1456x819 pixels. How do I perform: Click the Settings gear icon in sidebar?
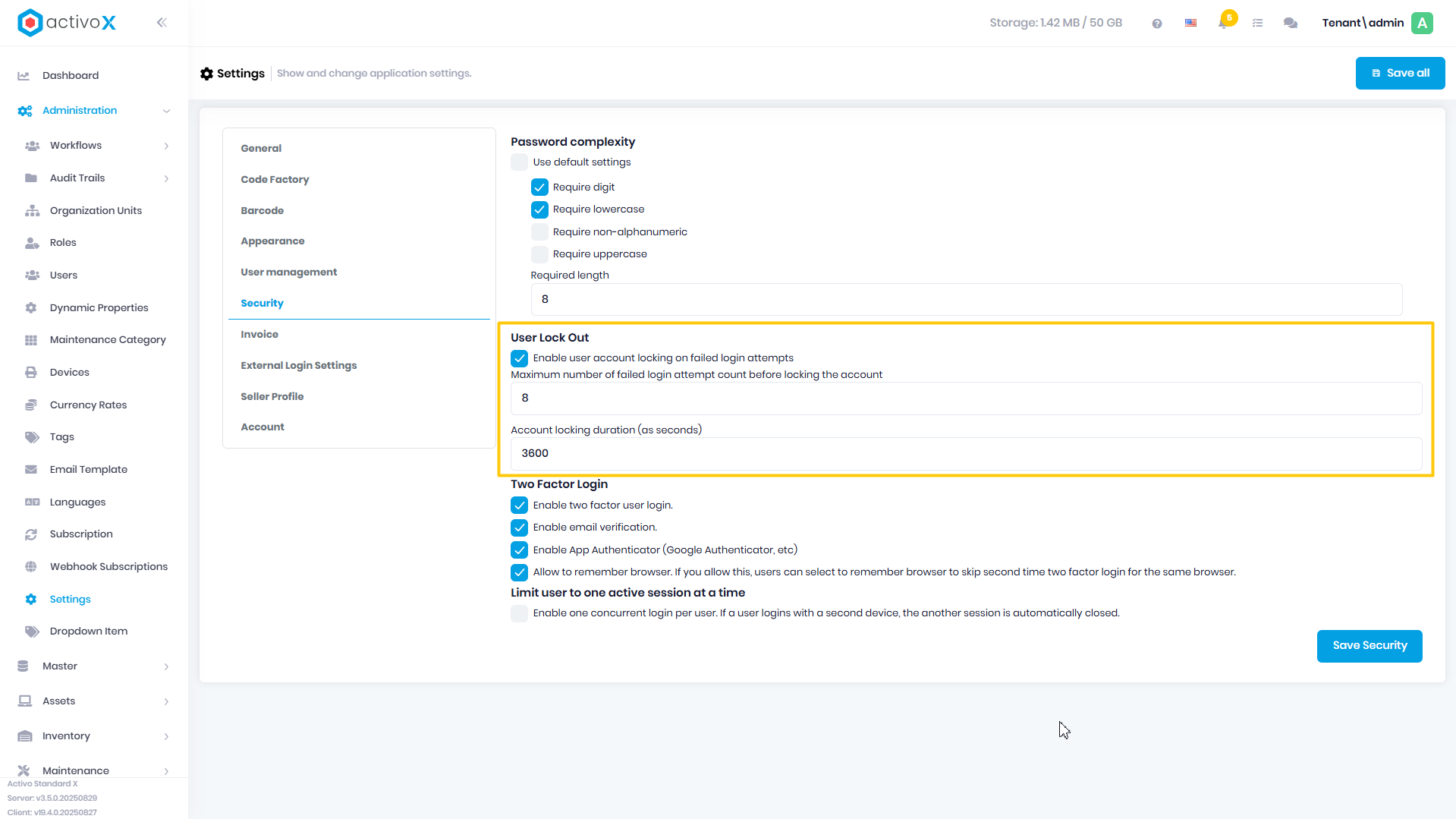(31, 600)
